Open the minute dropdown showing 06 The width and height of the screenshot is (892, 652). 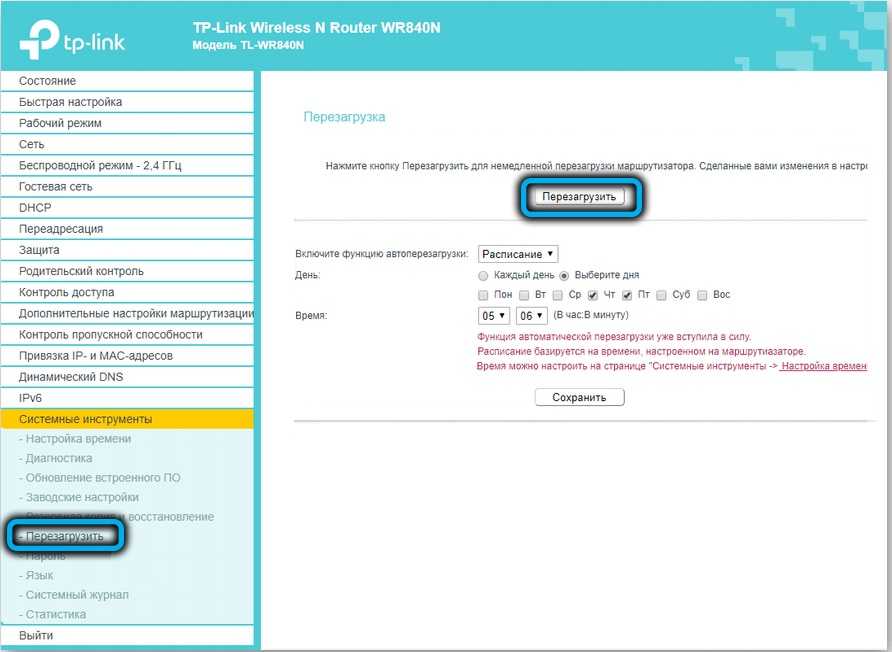pos(531,316)
